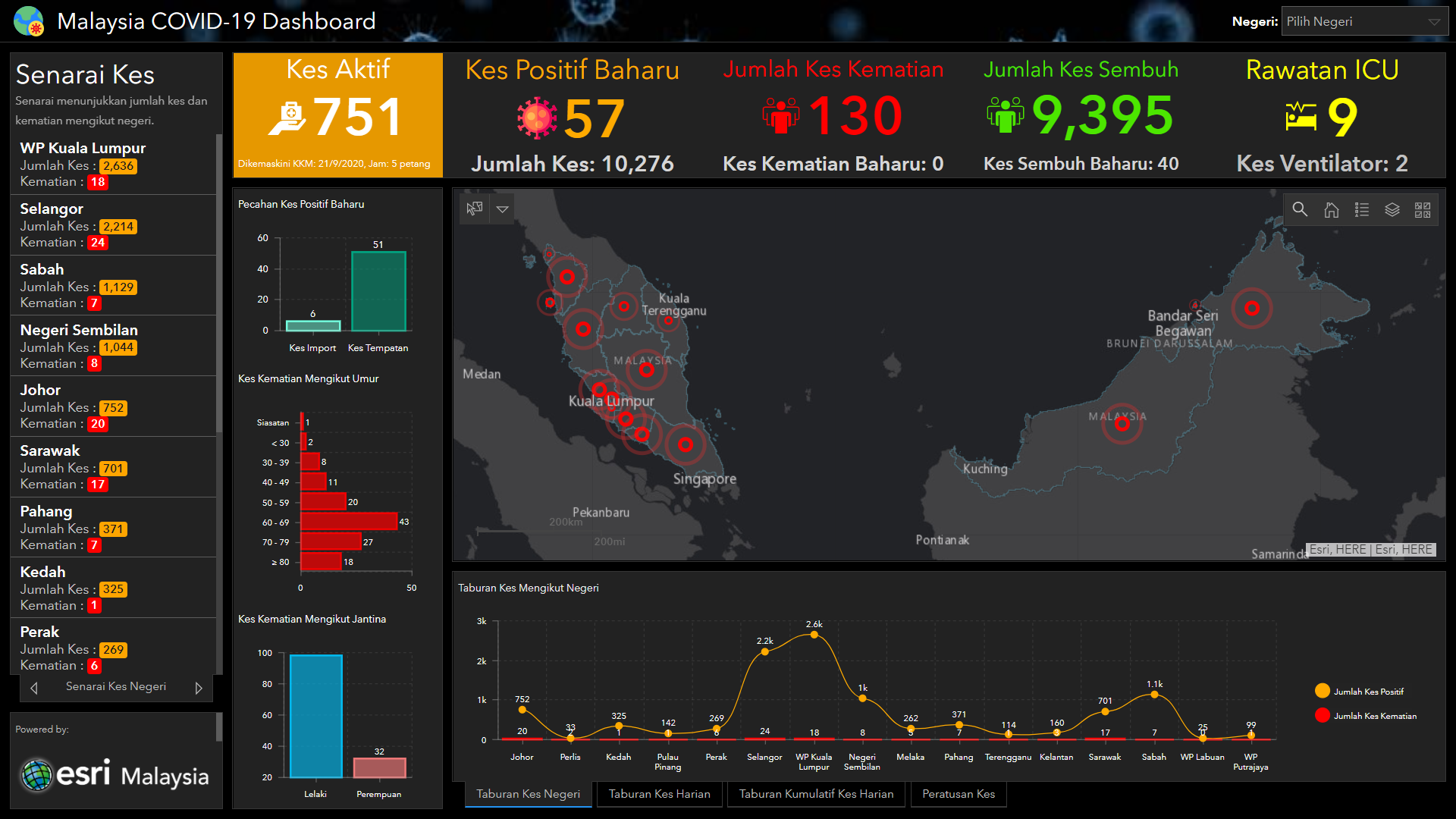Click the ≥ 80 age death bar
1456x819 pixels.
321,561
